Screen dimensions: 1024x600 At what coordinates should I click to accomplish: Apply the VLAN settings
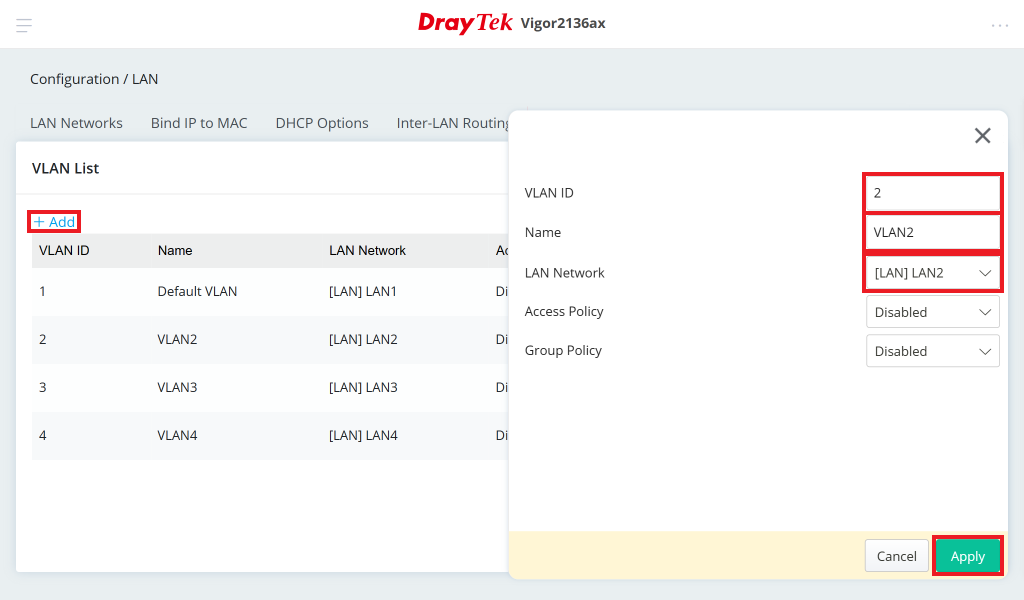967,556
